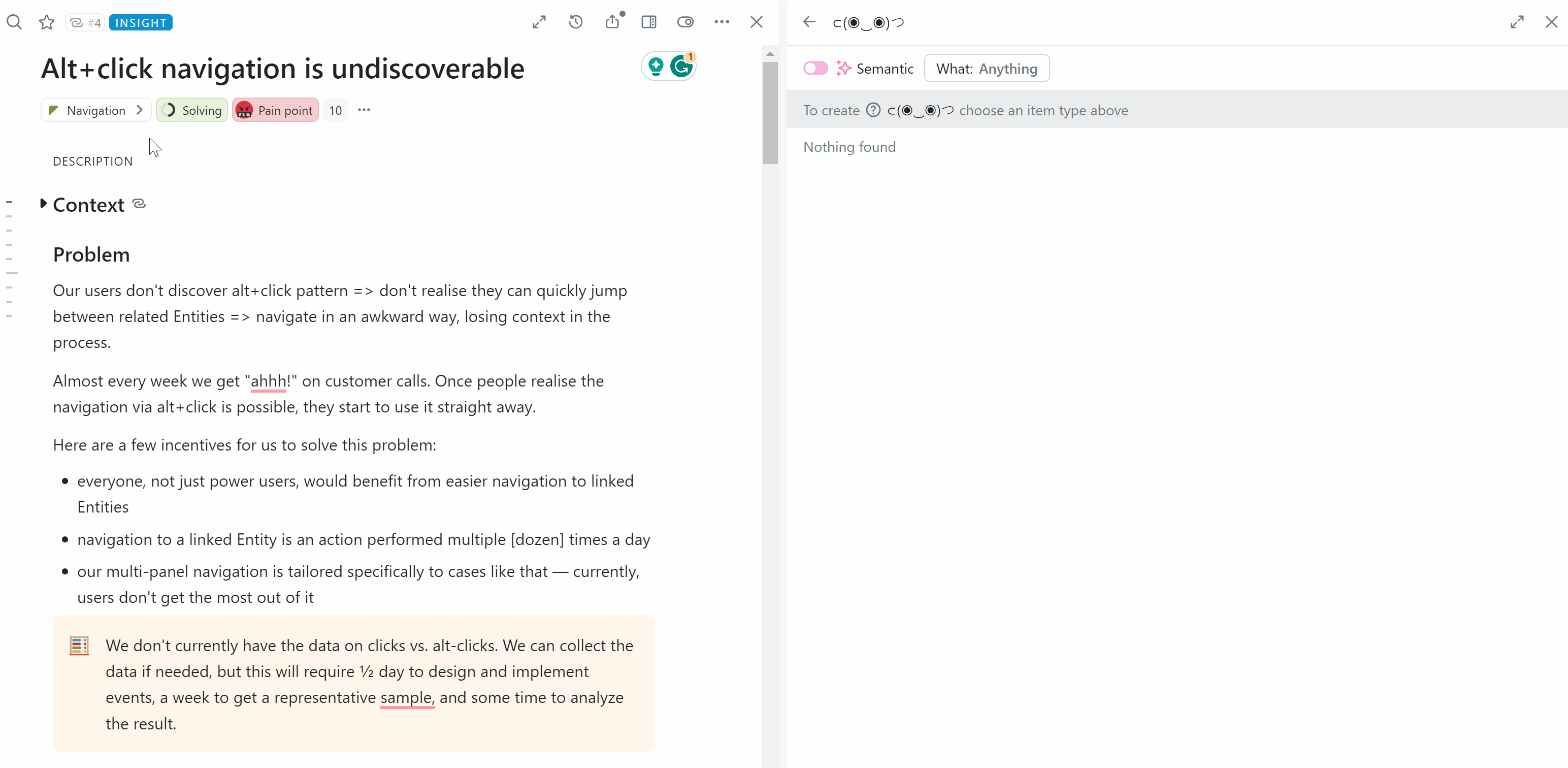Enable the Semantic search toggle
This screenshot has width=1568, height=768.
coord(815,68)
